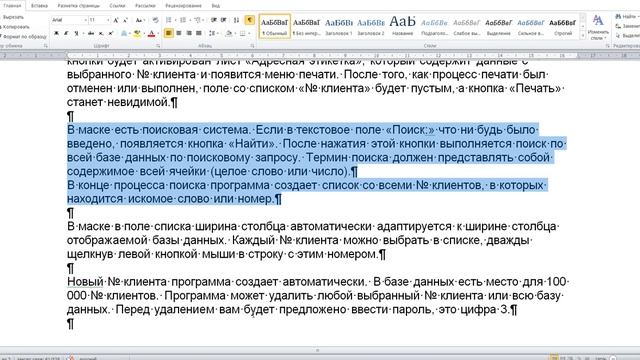Open the Clipboard pane launcher
Image resolution: width=640 pixels, height=360 pixels.
[45, 46]
